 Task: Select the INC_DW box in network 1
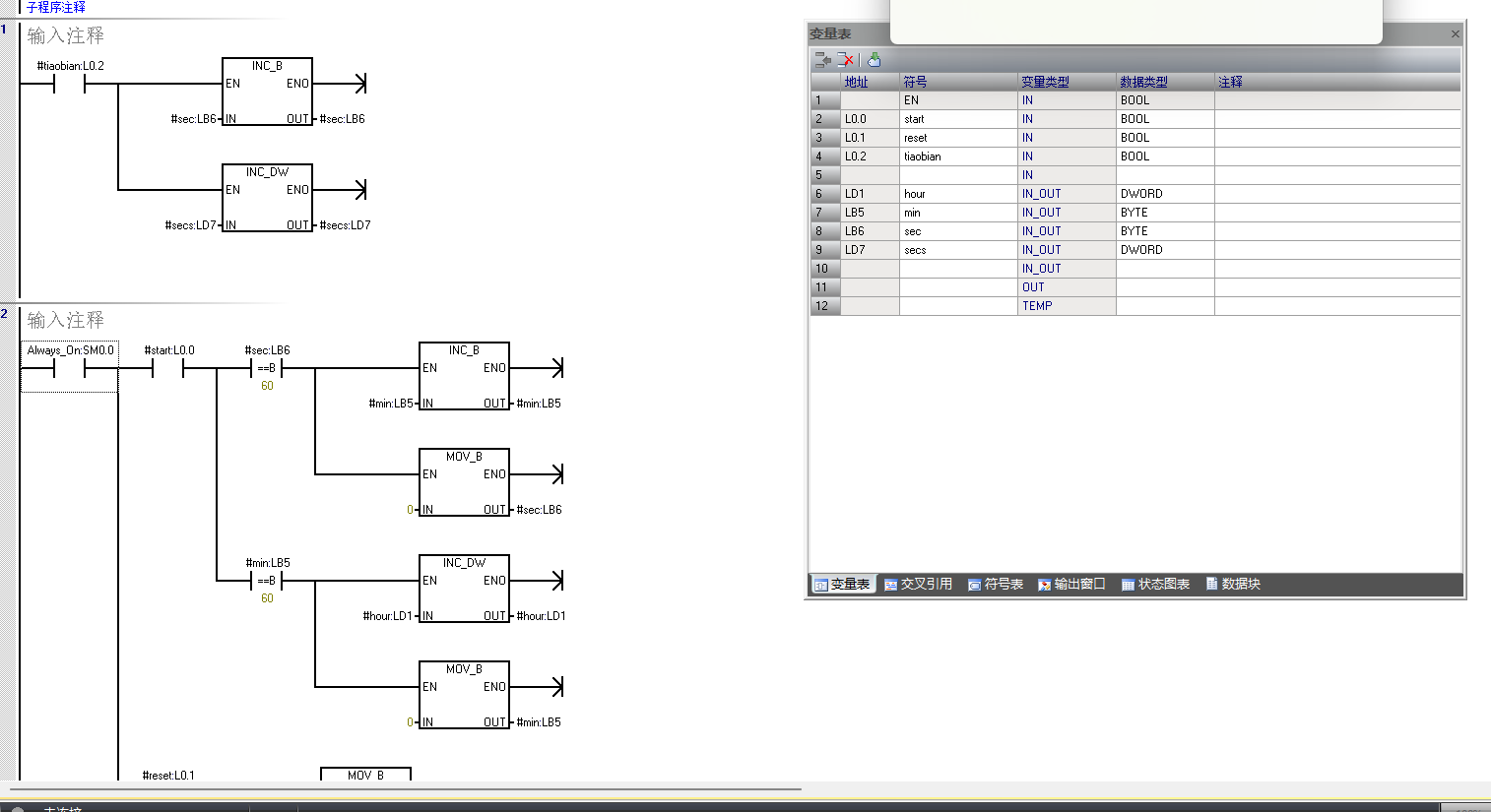click(267, 197)
